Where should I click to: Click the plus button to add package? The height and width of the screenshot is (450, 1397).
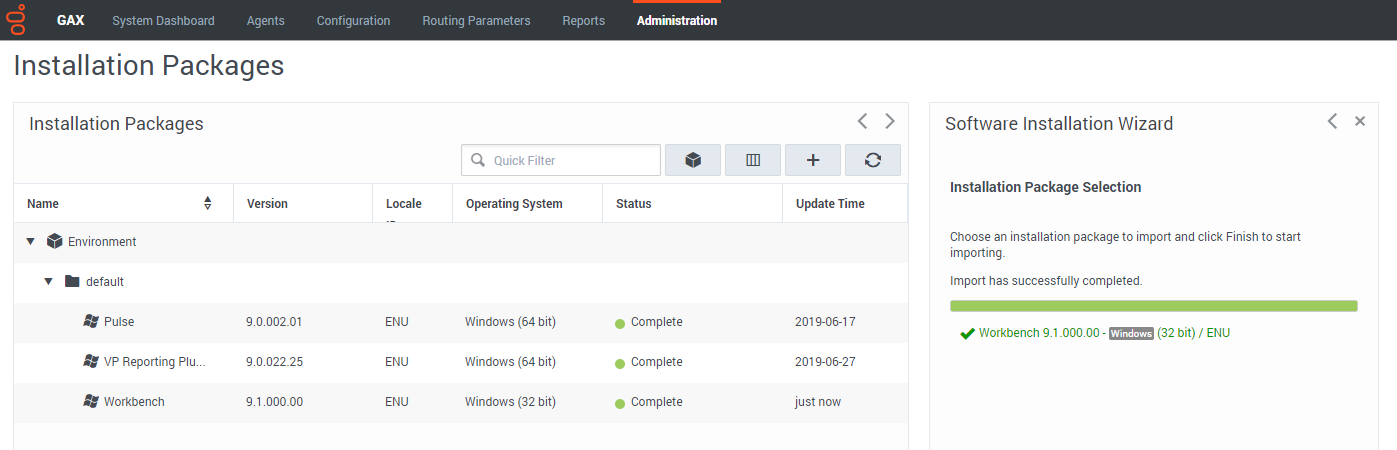813,160
